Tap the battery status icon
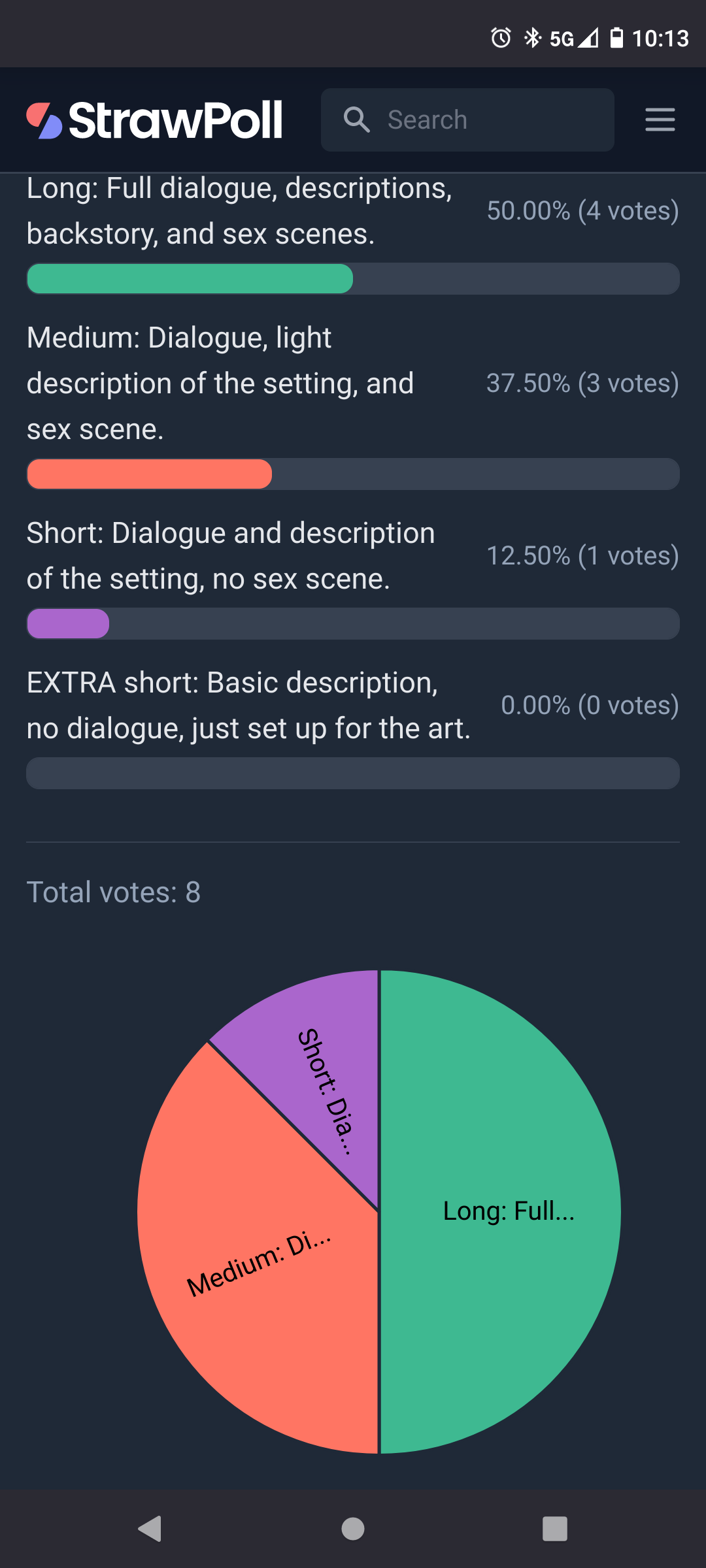Viewport: 706px width, 1568px height. coord(616,38)
